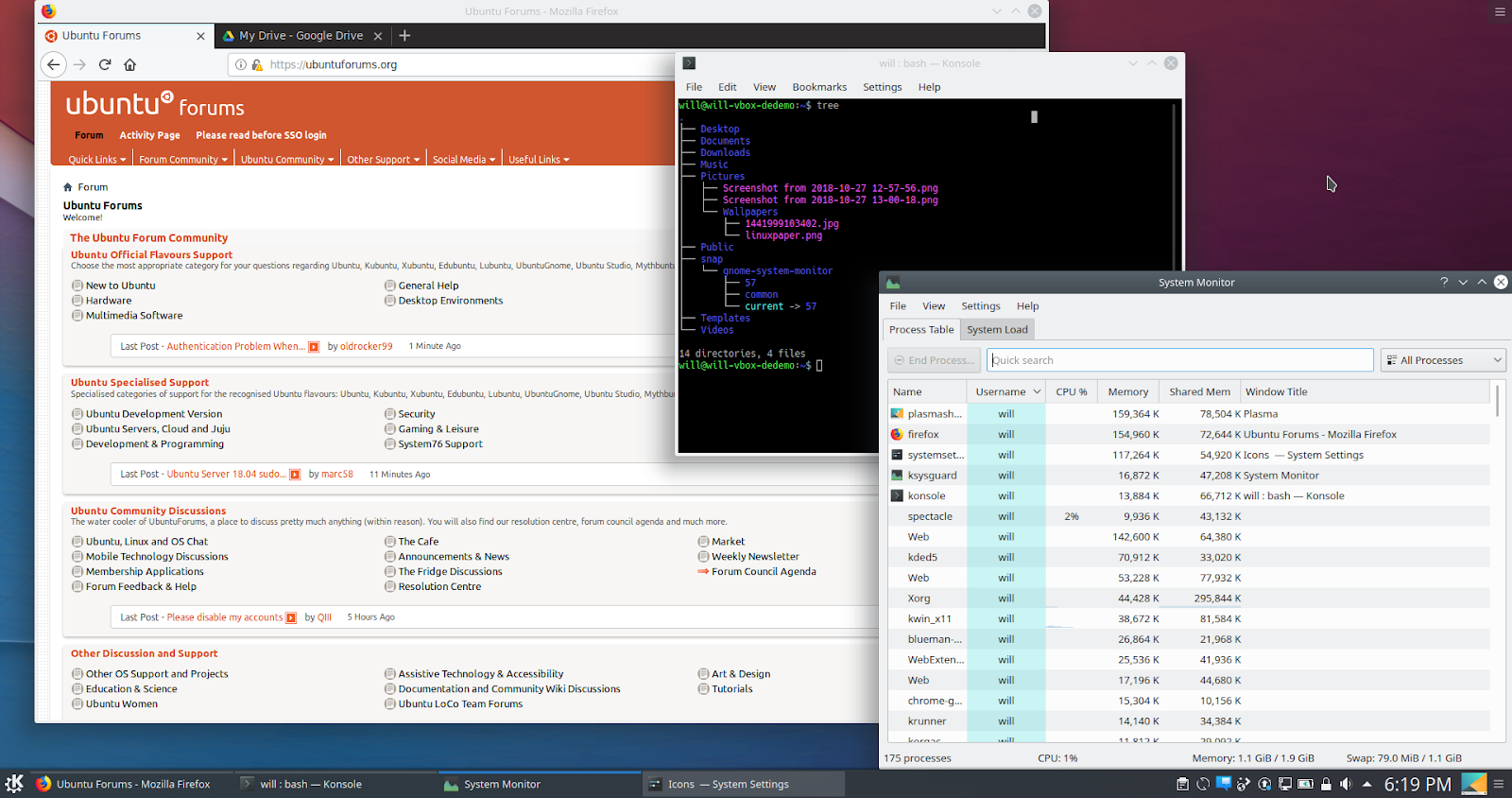Open Konsole Bookmarks menu
Screen dimensions: 1512x798
(819, 87)
